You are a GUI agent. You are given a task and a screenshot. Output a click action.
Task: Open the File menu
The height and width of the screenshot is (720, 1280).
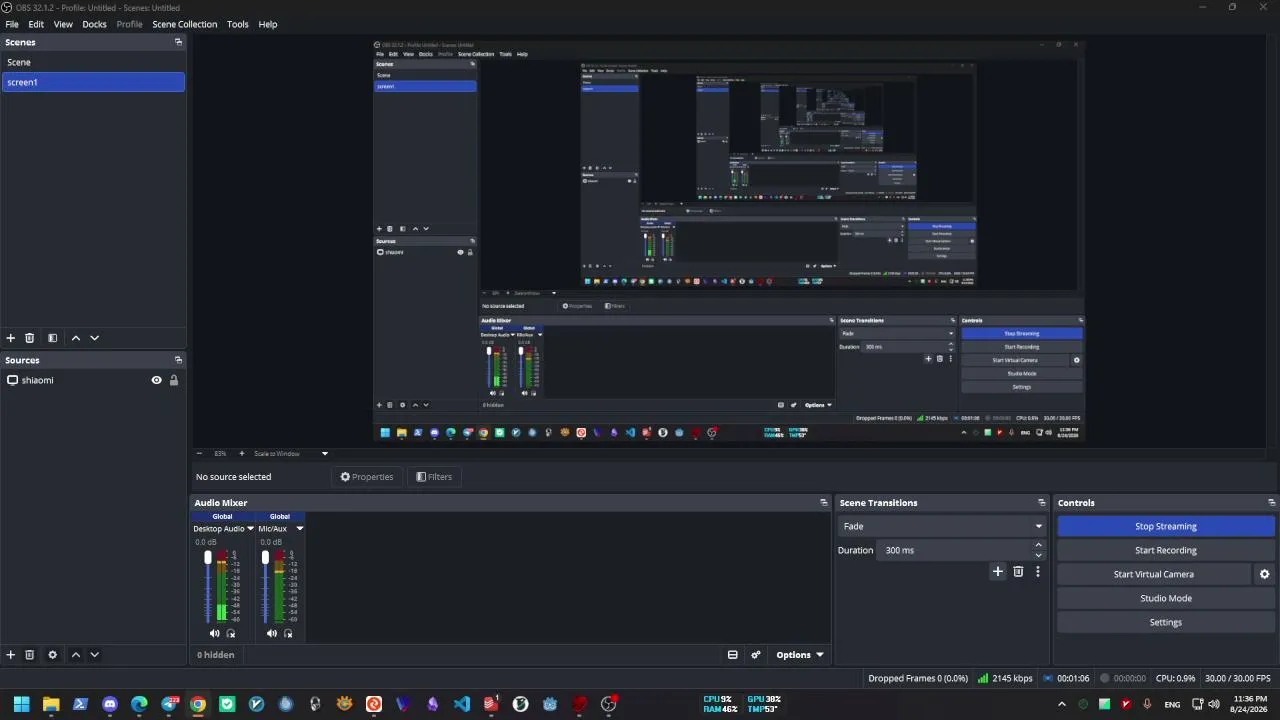coord(12,24)
